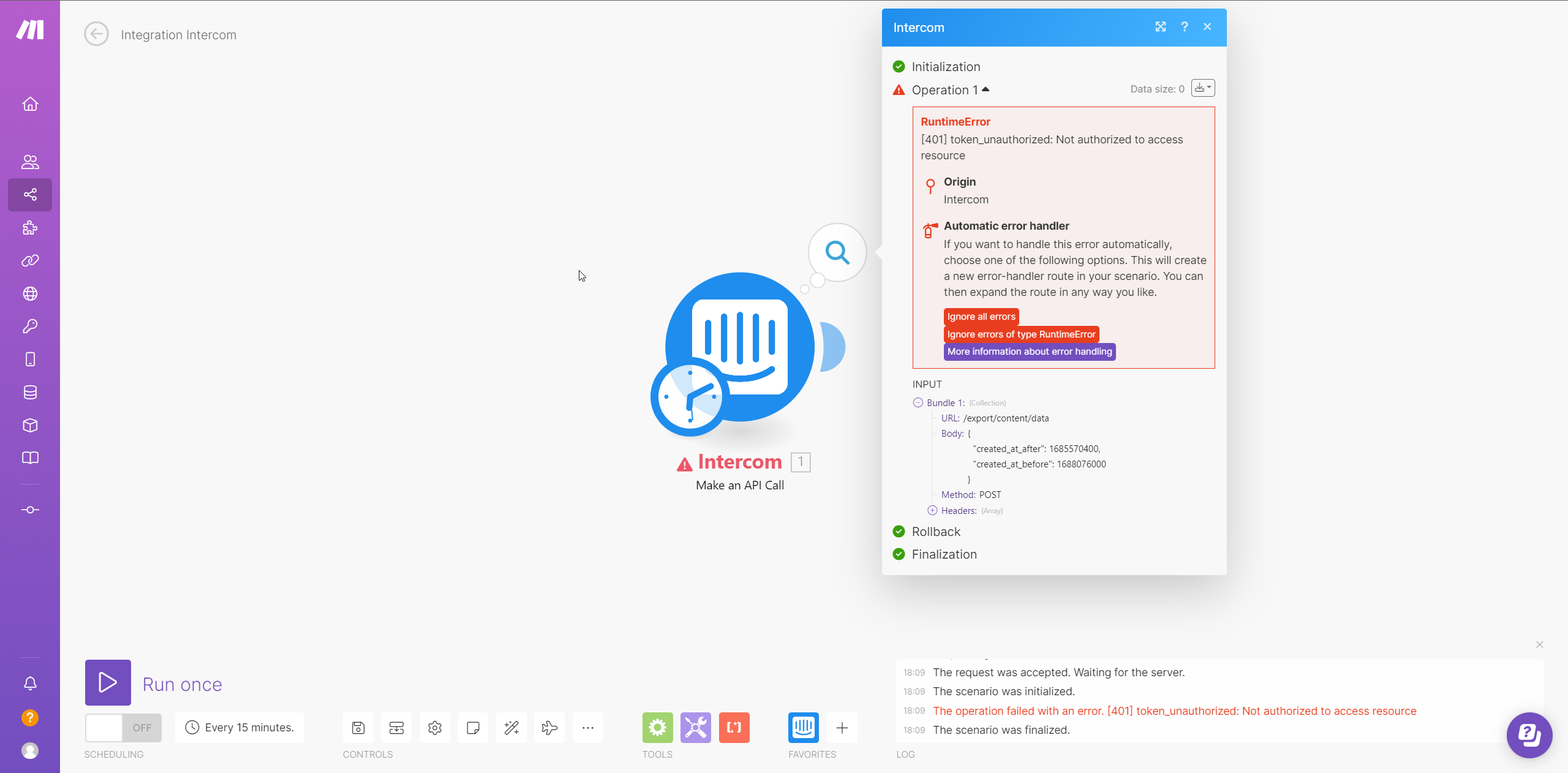This screenshot has height=773, width=1568.
Task: Open orange Help question icon in sidebar
Action: 30,717
